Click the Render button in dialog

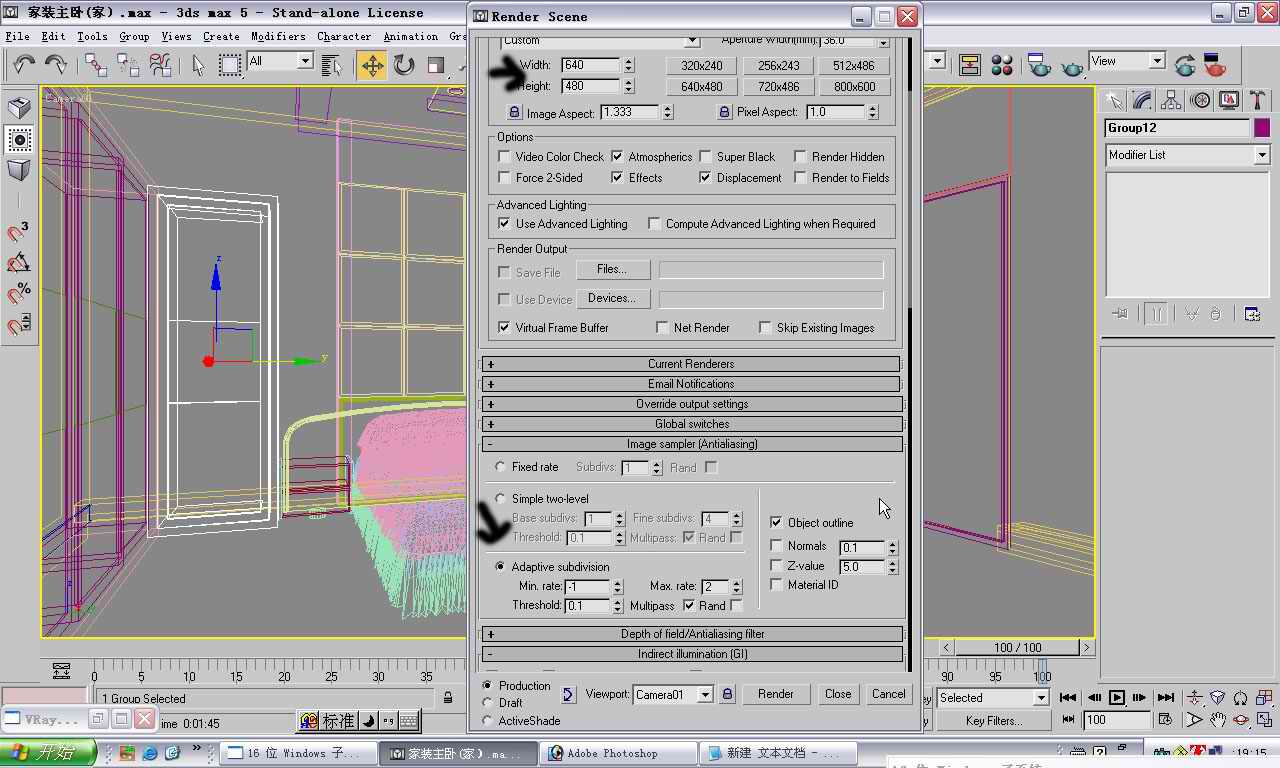(775, 694)
